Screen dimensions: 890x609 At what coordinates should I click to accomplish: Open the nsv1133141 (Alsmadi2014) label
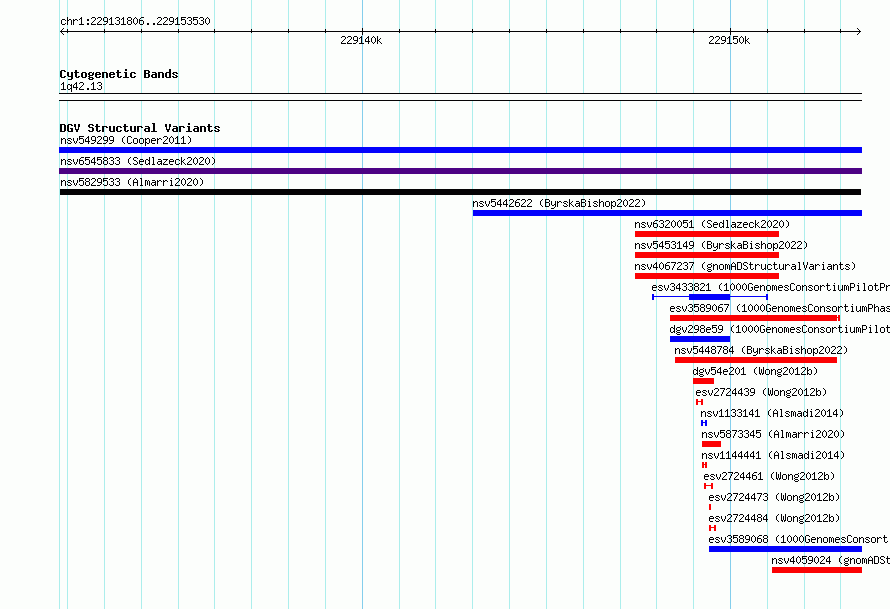click(772, 413)
